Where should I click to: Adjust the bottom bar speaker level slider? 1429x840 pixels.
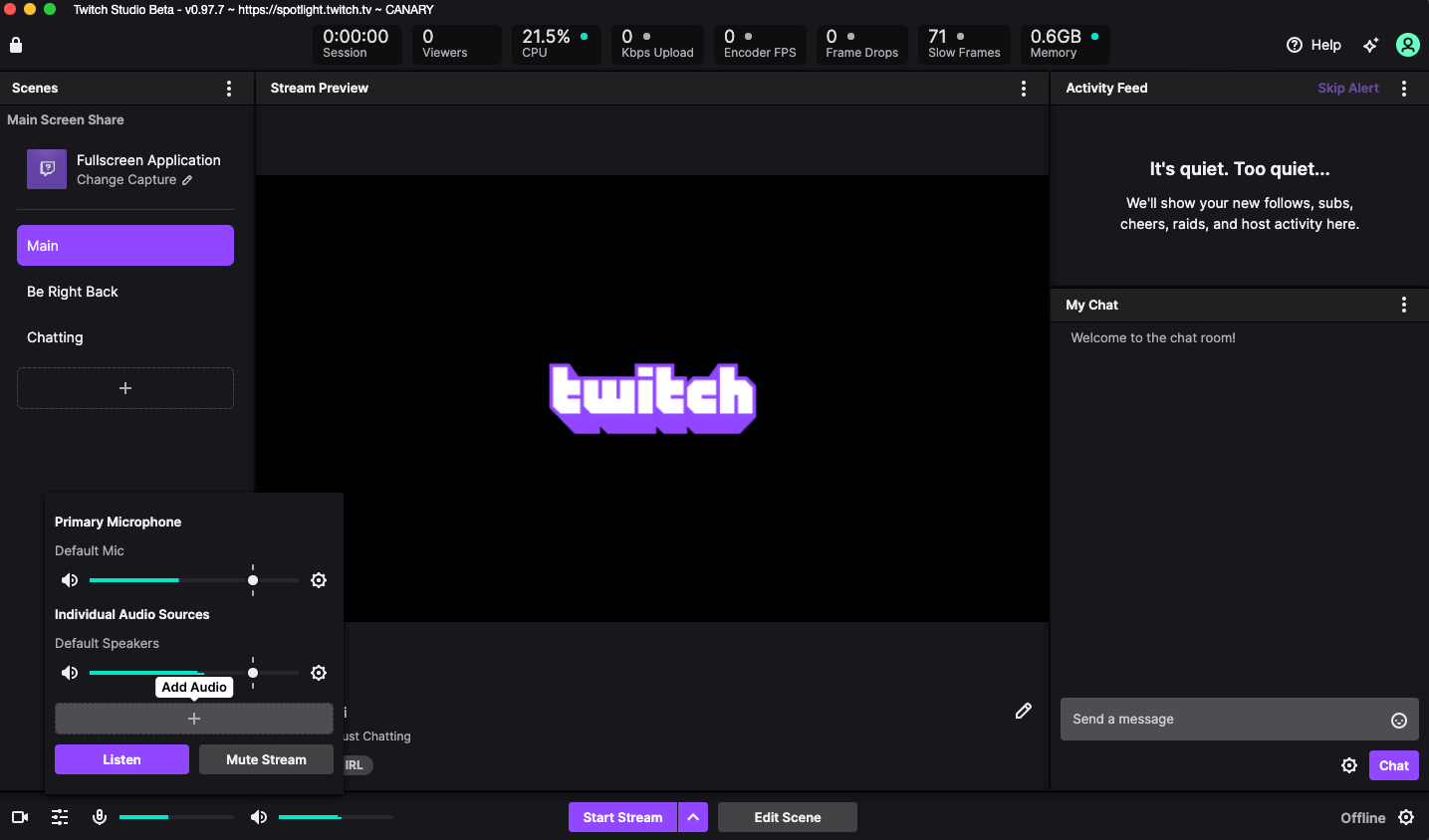pos(336,817)
